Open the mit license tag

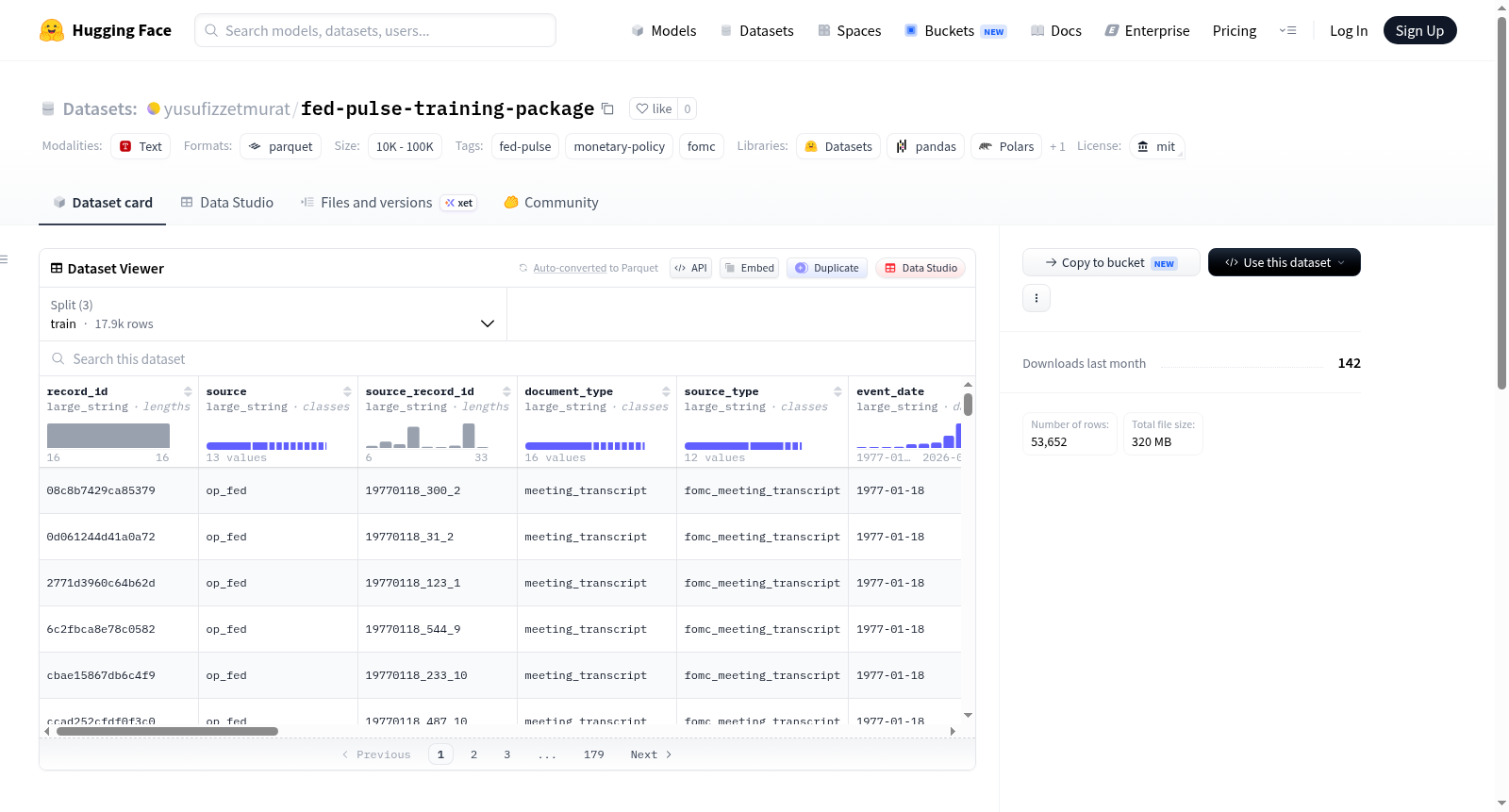click(1156, 146)
